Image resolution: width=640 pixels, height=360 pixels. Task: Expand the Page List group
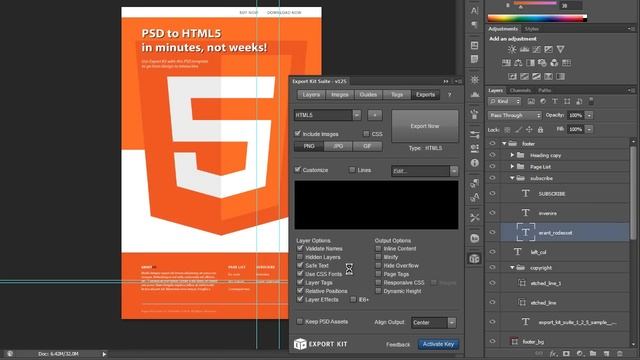pos(512,167)
